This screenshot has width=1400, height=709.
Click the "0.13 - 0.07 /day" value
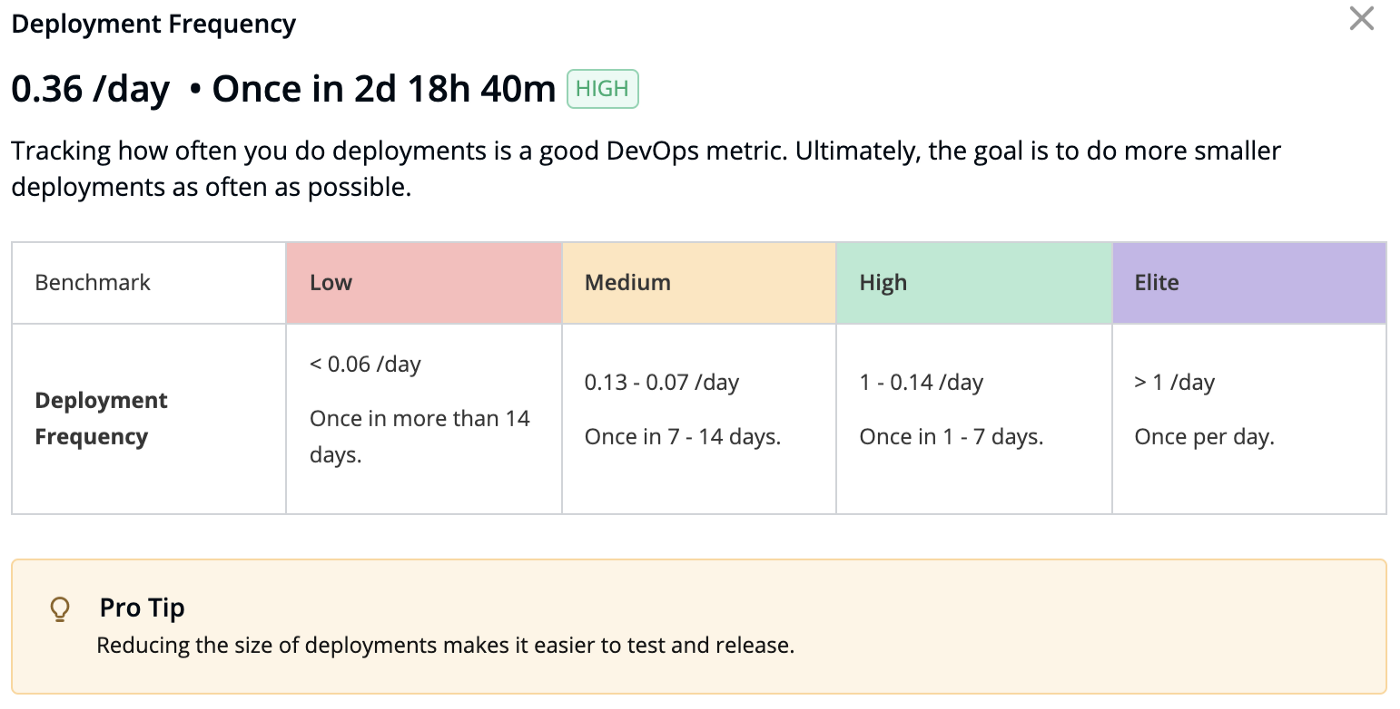[x=661, y=382]
